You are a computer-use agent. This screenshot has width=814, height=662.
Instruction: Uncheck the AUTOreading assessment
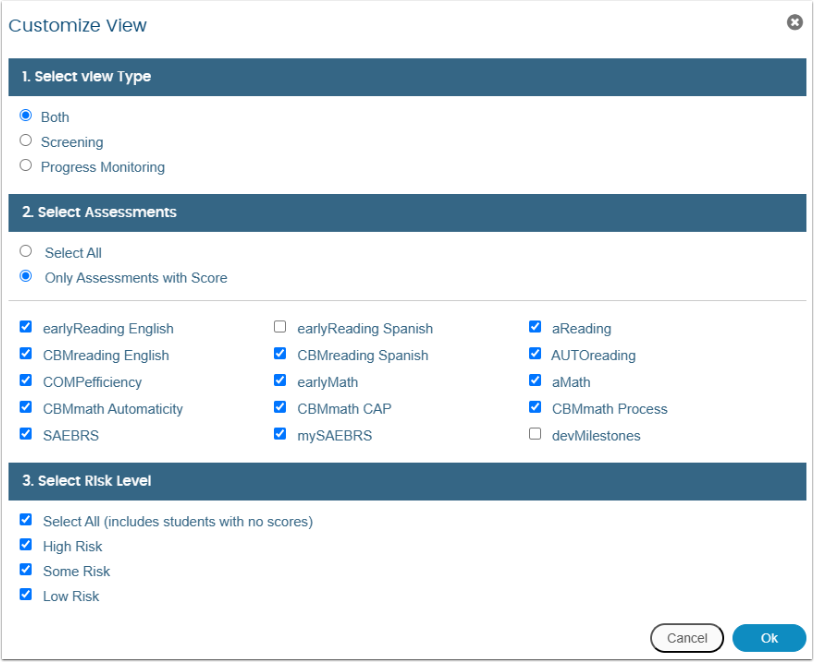(x=535, y=354)
